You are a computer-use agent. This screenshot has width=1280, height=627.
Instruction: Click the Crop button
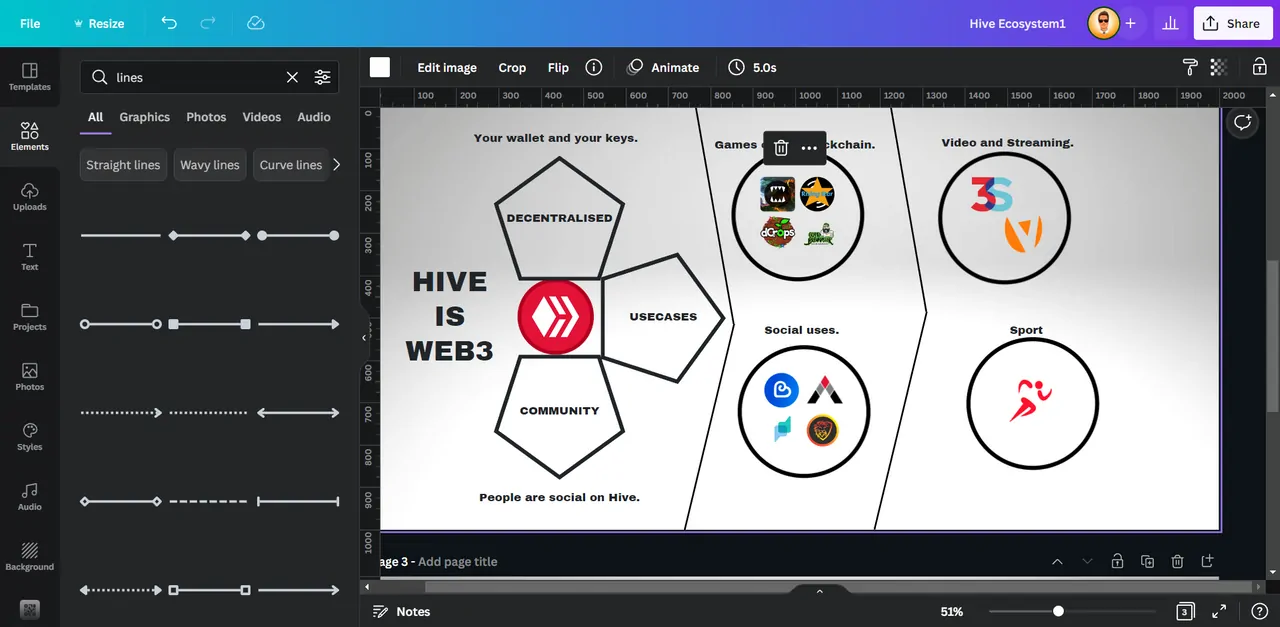pyautogui.click(x=512, y=67)
